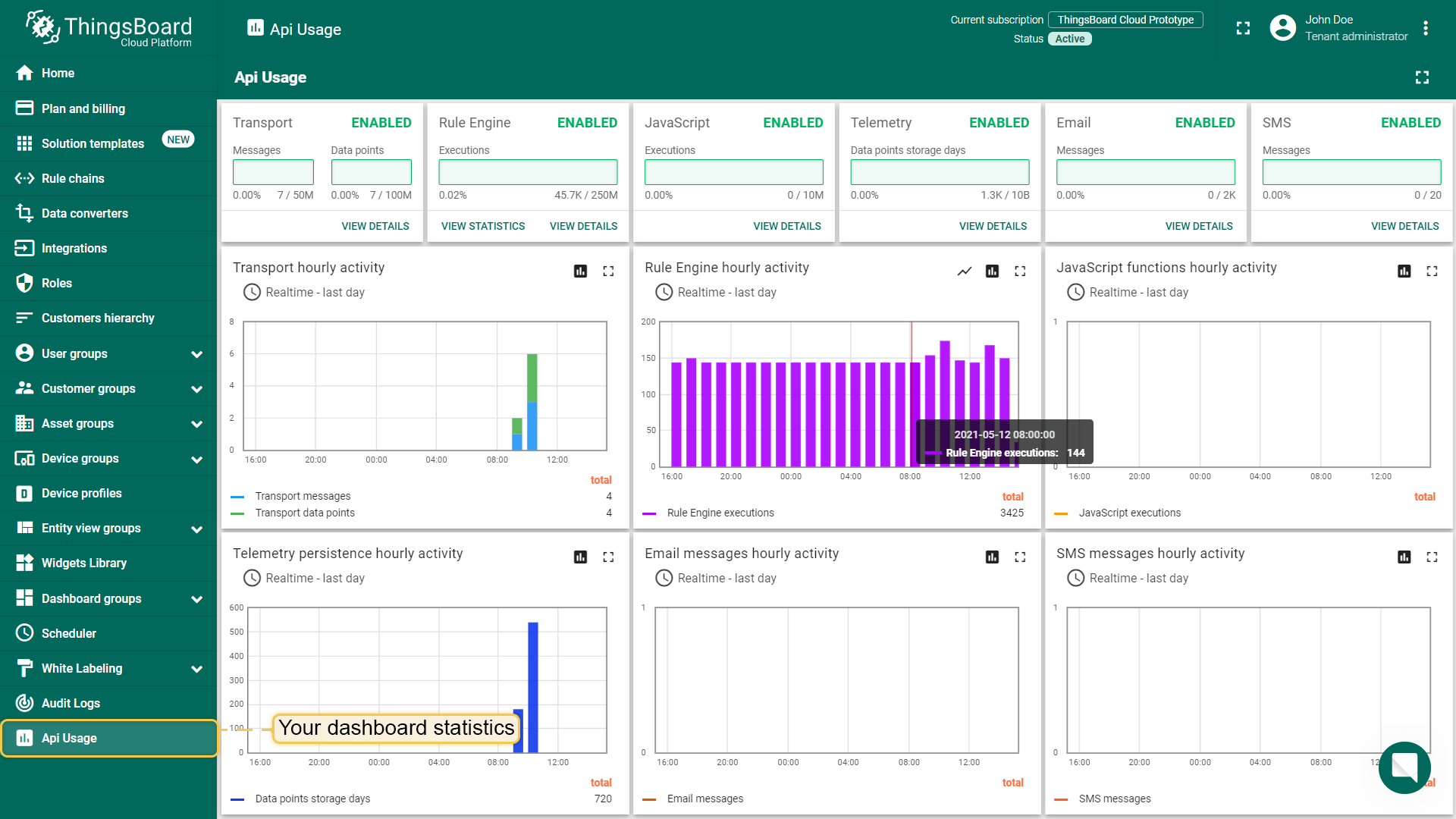Viewport: 1456px width, 819px height.
Task: Fullscreen the Transport hourly activity widget
Action: [608, 271]
